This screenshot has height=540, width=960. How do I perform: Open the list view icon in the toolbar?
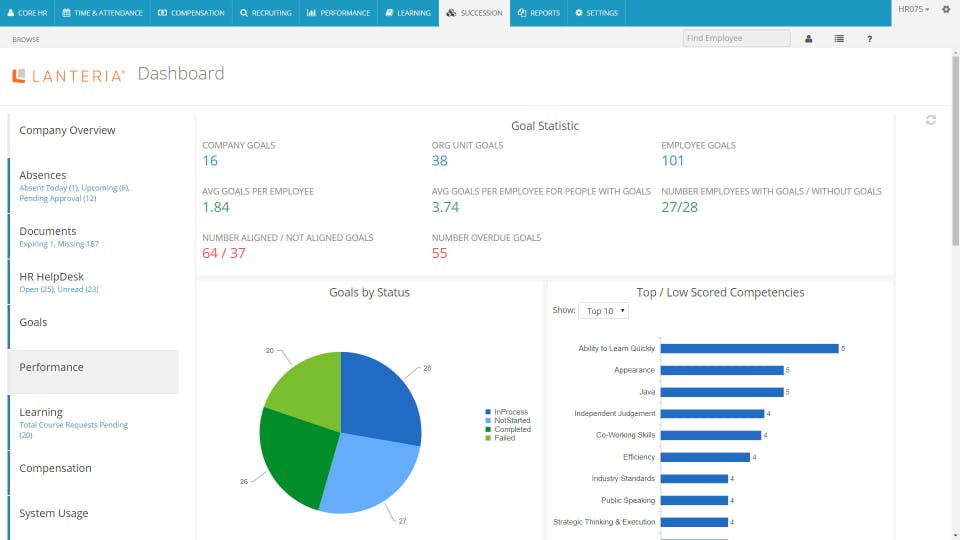point(839,39)
